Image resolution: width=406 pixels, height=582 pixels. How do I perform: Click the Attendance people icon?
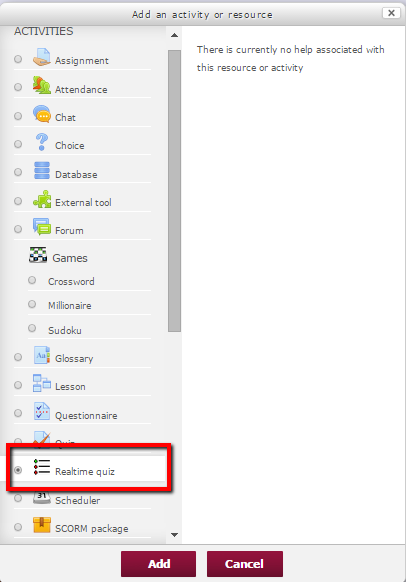42,85
